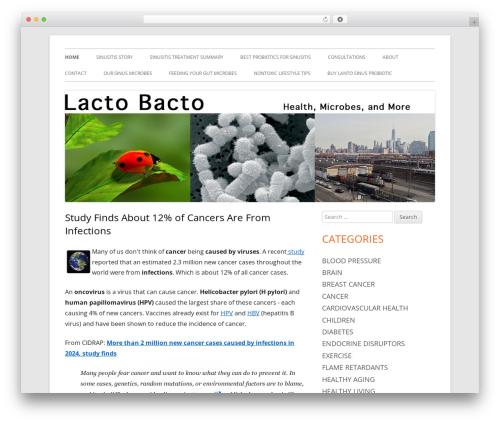The image size is (500, 423).
Task: Open a new tab with plus icon
Action: coord(474,22)
